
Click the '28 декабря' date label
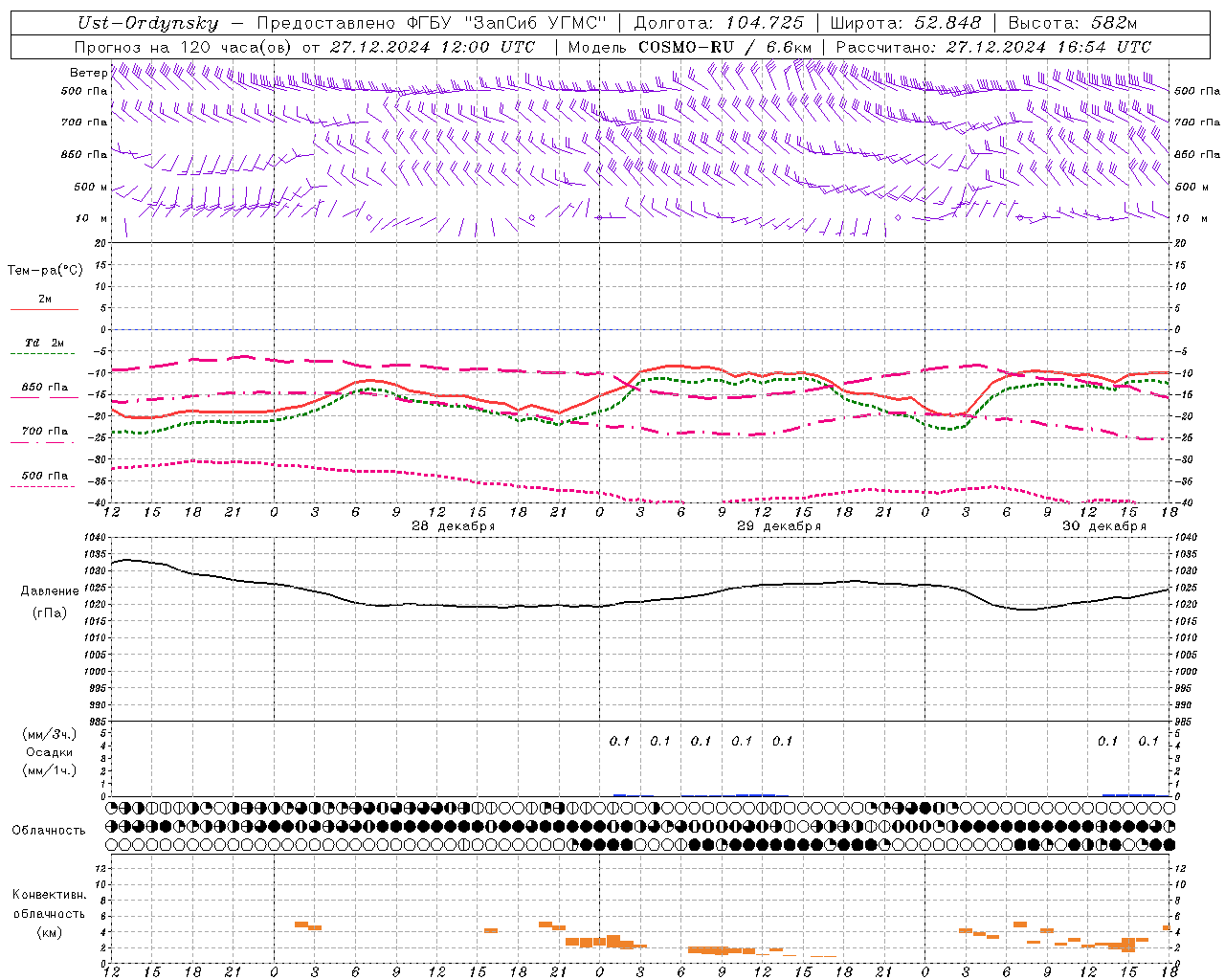coord(454,526)
